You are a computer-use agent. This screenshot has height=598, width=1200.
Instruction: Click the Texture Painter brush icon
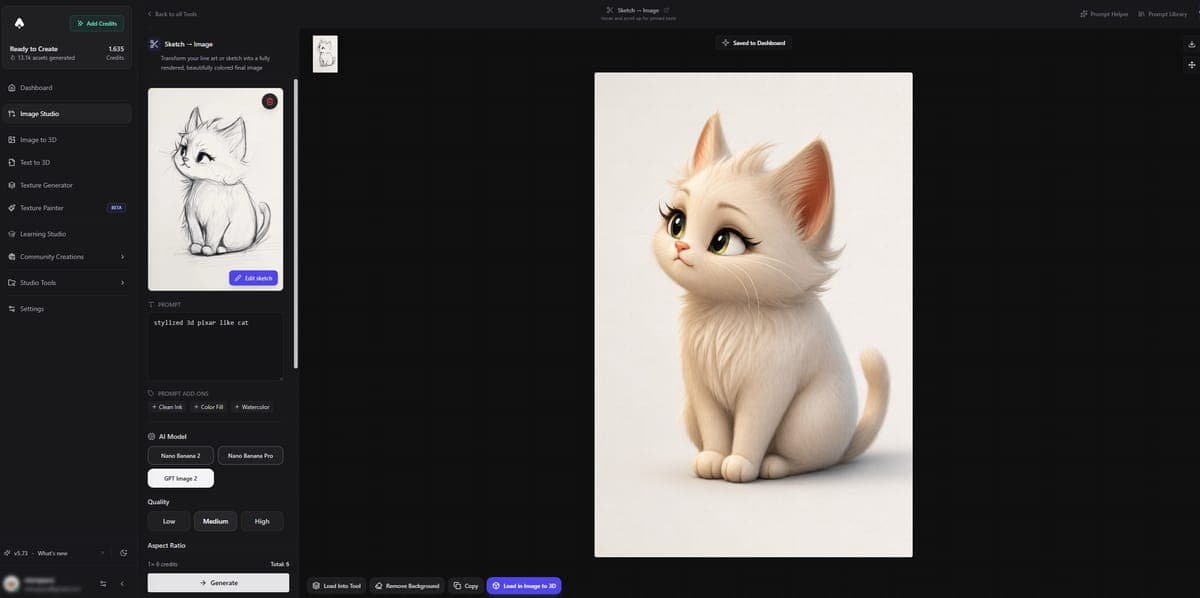pos(11,208)
